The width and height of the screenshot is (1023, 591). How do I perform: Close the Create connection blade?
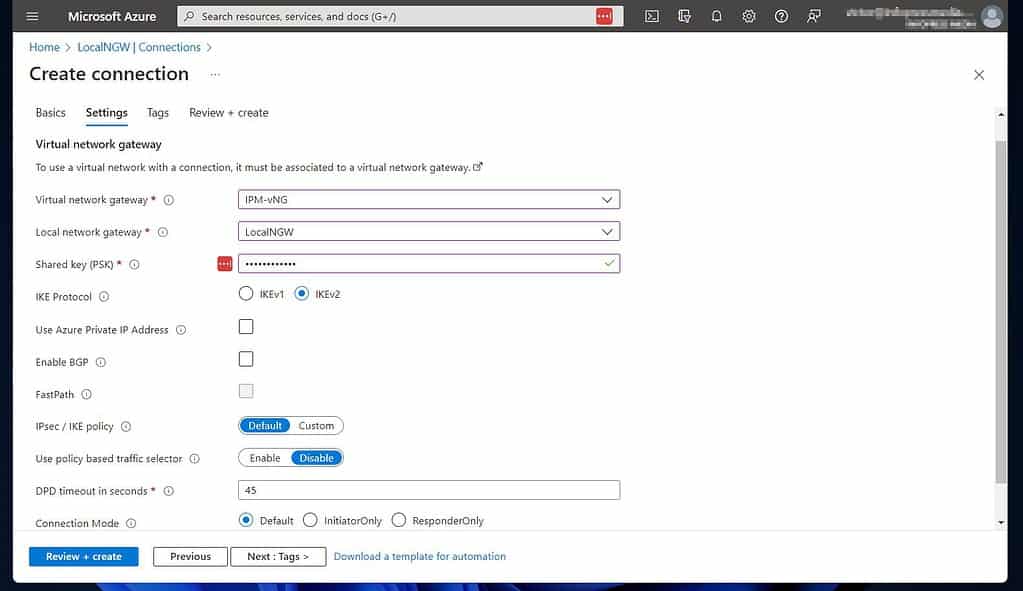979,75
